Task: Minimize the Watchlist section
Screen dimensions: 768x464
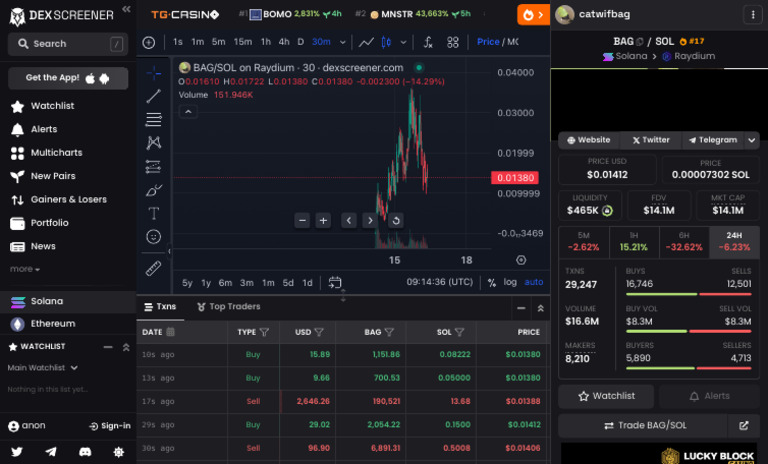Action: (x=108, y=347)
